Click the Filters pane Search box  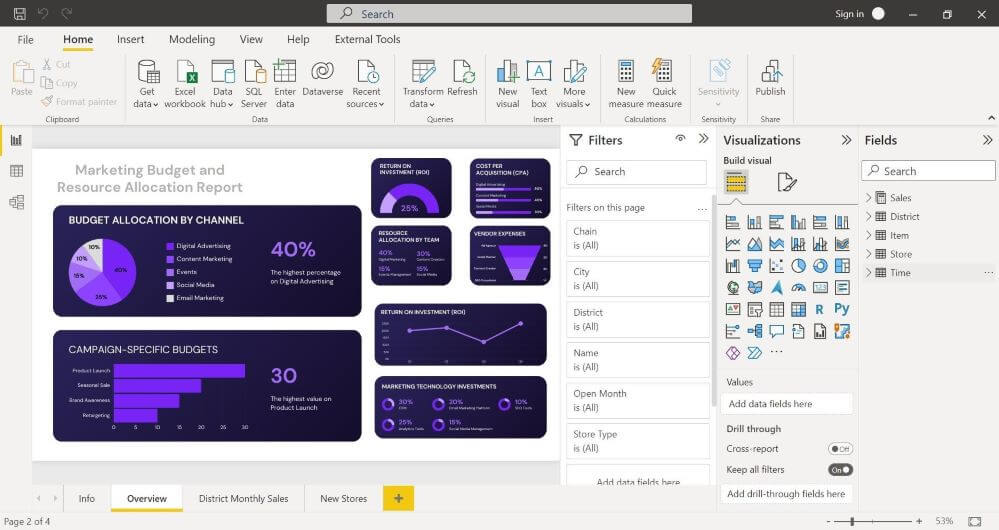636,172
